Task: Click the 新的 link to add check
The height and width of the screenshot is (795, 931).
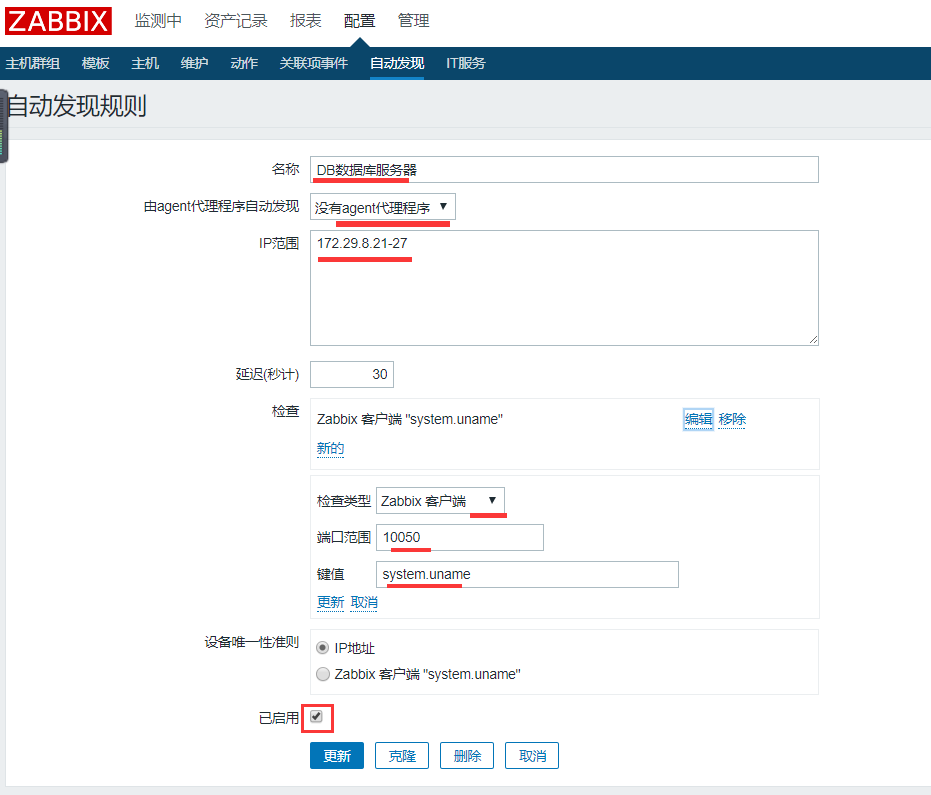Action: coord(330,448)
